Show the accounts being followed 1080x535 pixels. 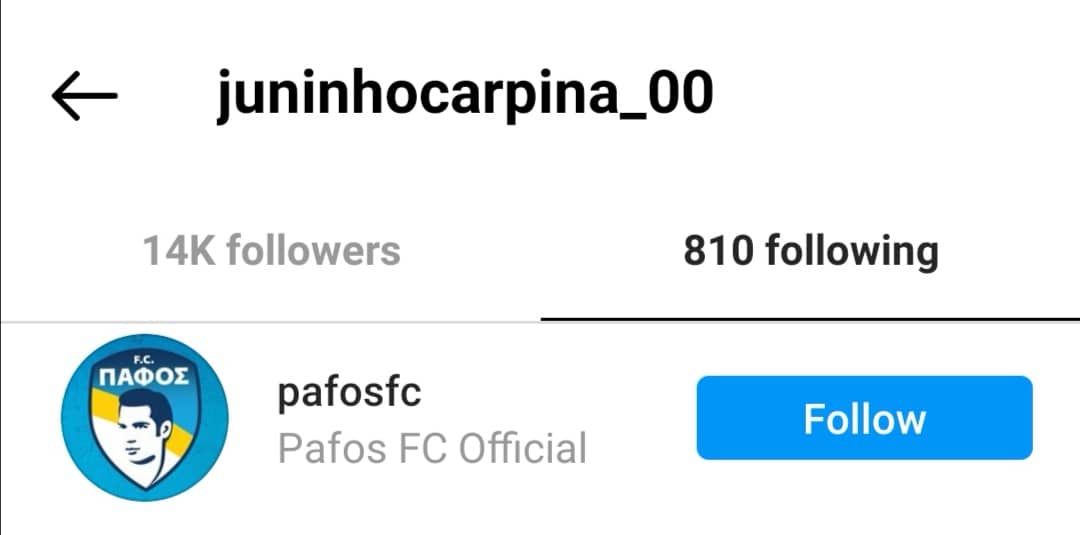click(x=811, y=251)
